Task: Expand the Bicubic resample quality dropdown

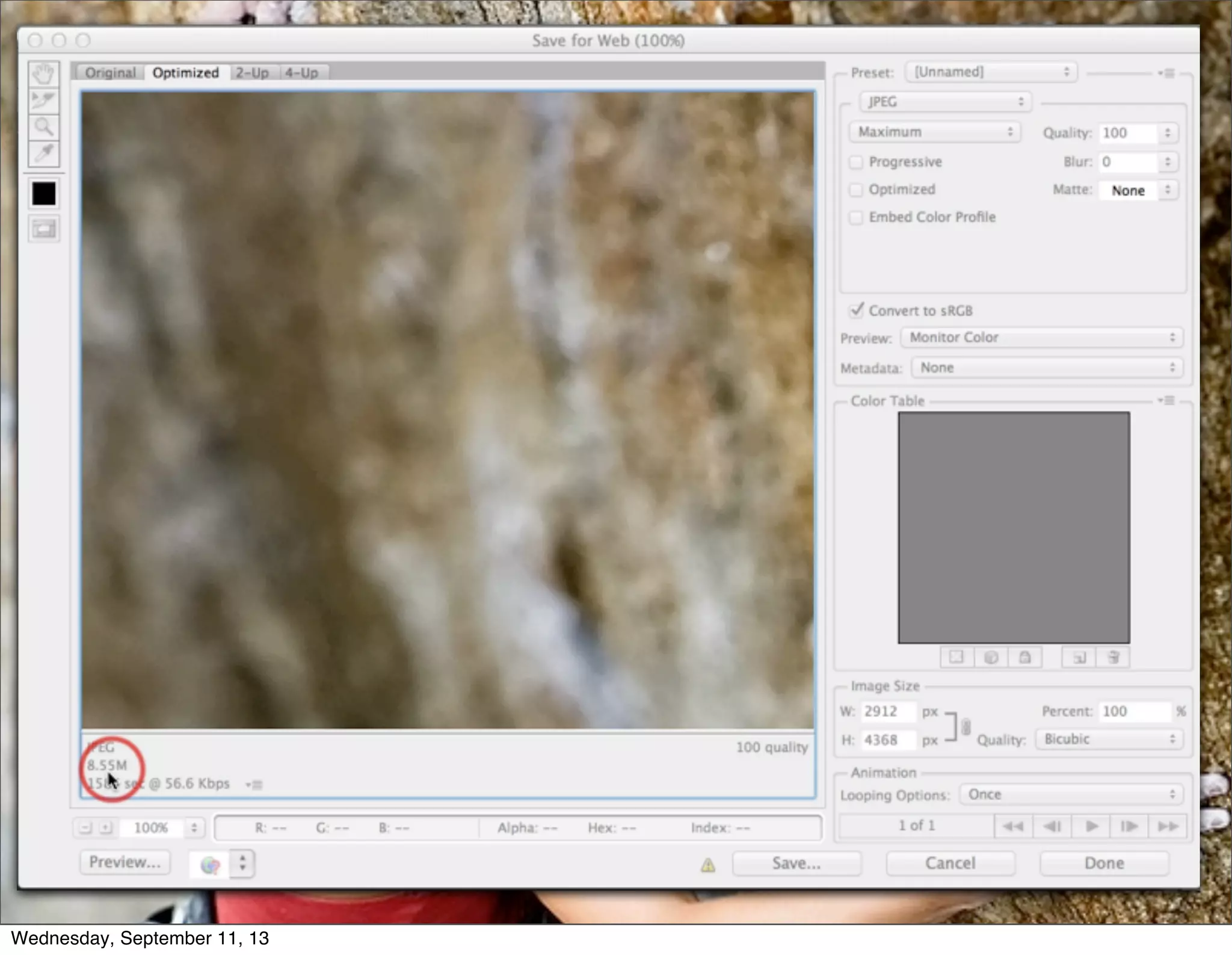Action: [1109, 739]
